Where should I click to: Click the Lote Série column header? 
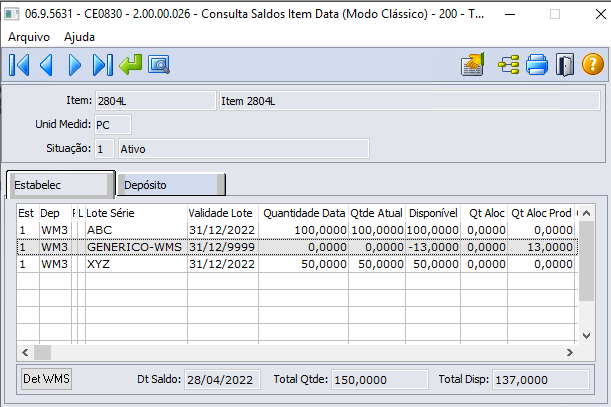tap(136, 213)
